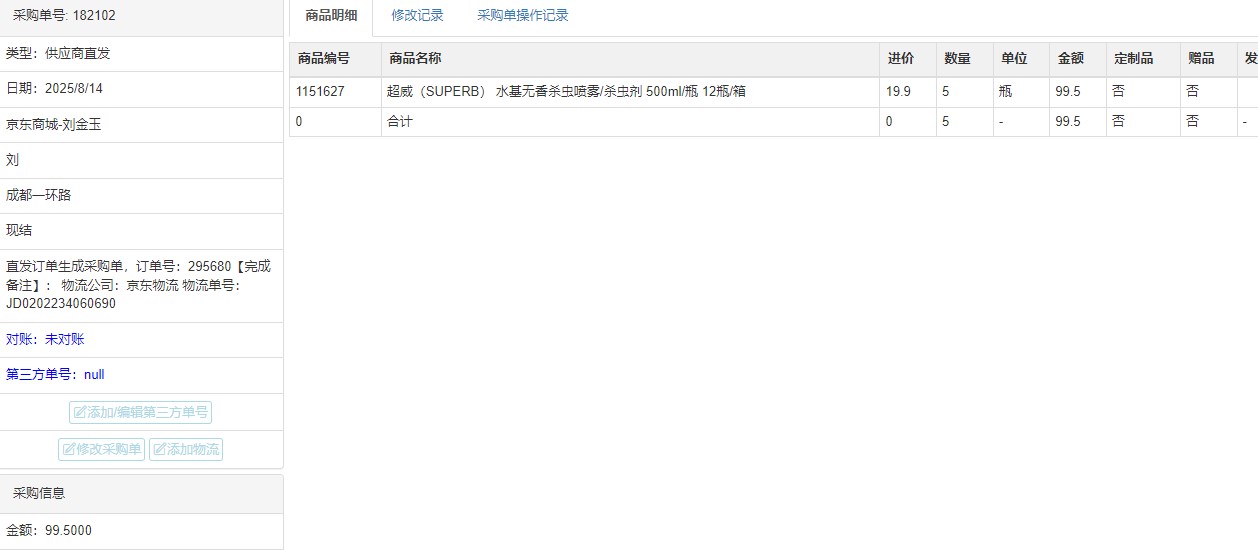The image size is (1258, 550).
Task: Click the pencil icon on 添加/编辑第三方单号
Action: click(80, 413)
